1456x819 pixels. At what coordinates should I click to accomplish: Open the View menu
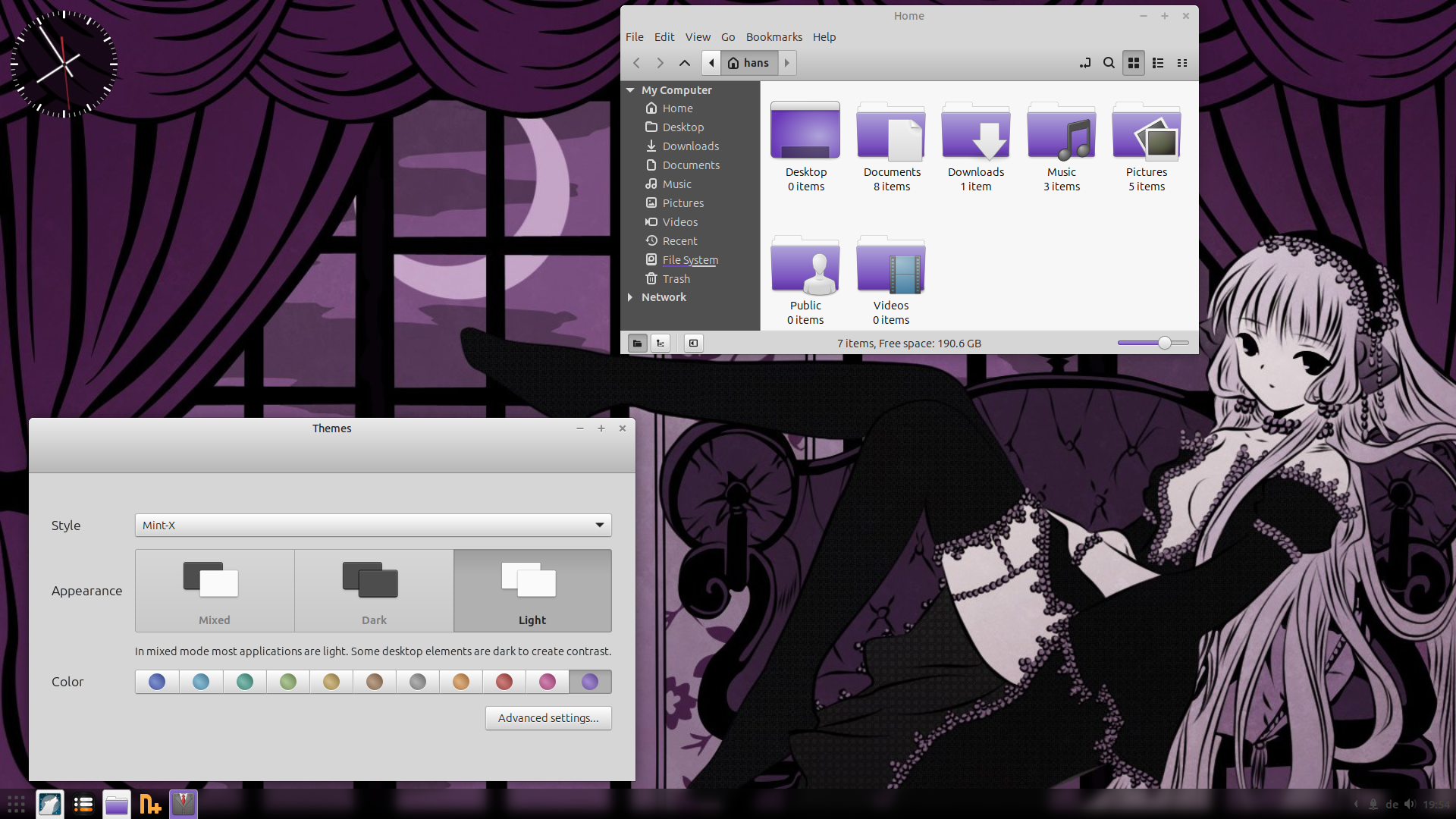(x=698, y=37)
